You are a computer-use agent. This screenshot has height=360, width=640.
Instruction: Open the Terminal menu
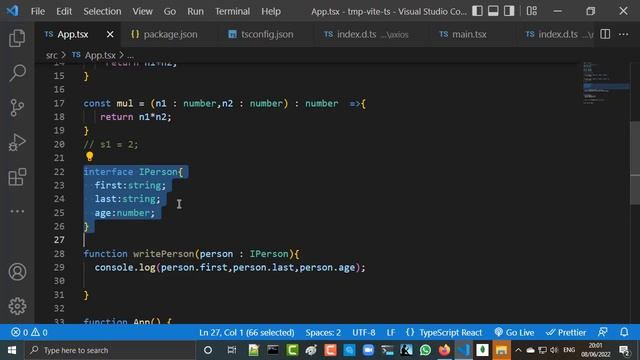[x=233, y=11]
